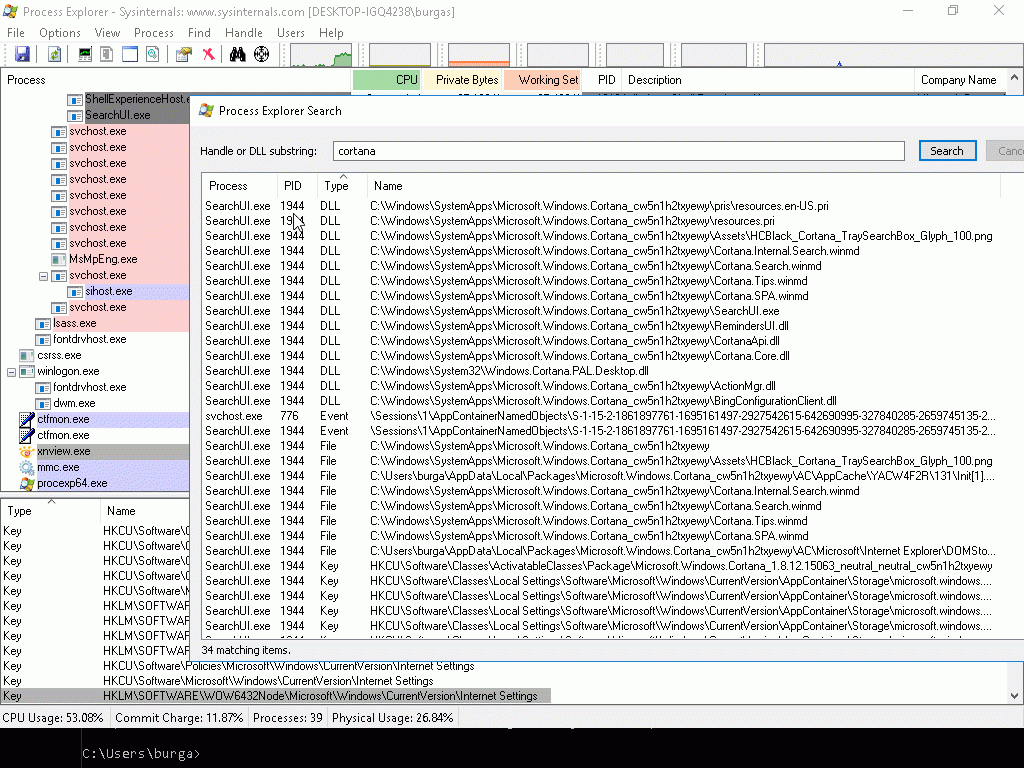
Task: Click the Company Name column header
Action: [x=959, y=80]
